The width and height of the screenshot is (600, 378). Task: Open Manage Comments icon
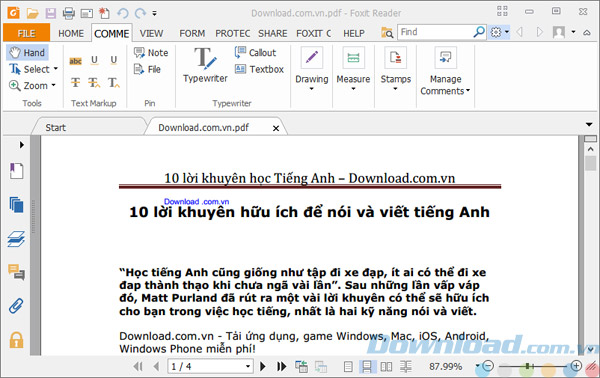[x=445, y=58]
